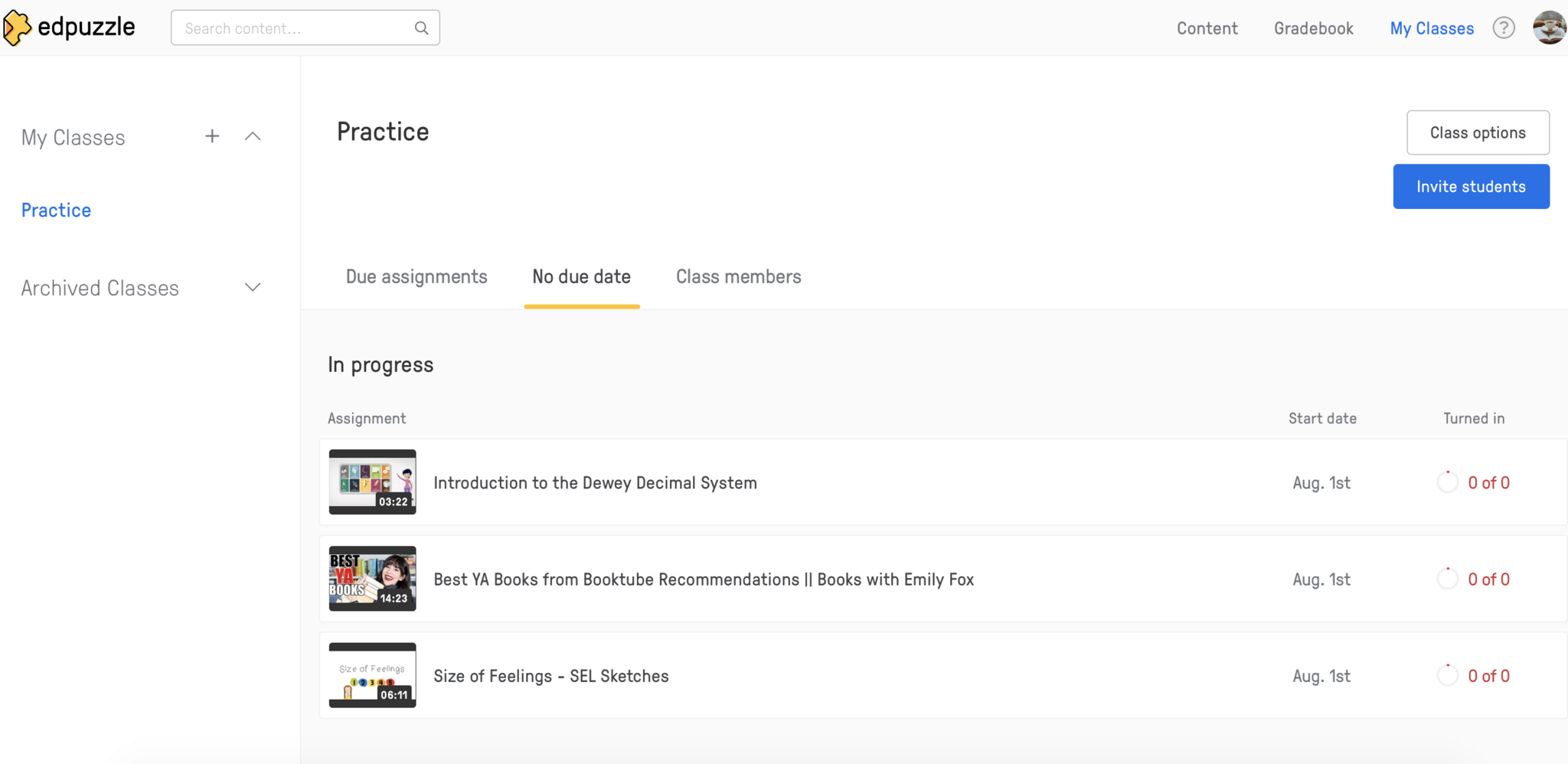Select the Practice class in sidebar
Viewport: 1568px width, 764px height.
(x=56, y=211)
